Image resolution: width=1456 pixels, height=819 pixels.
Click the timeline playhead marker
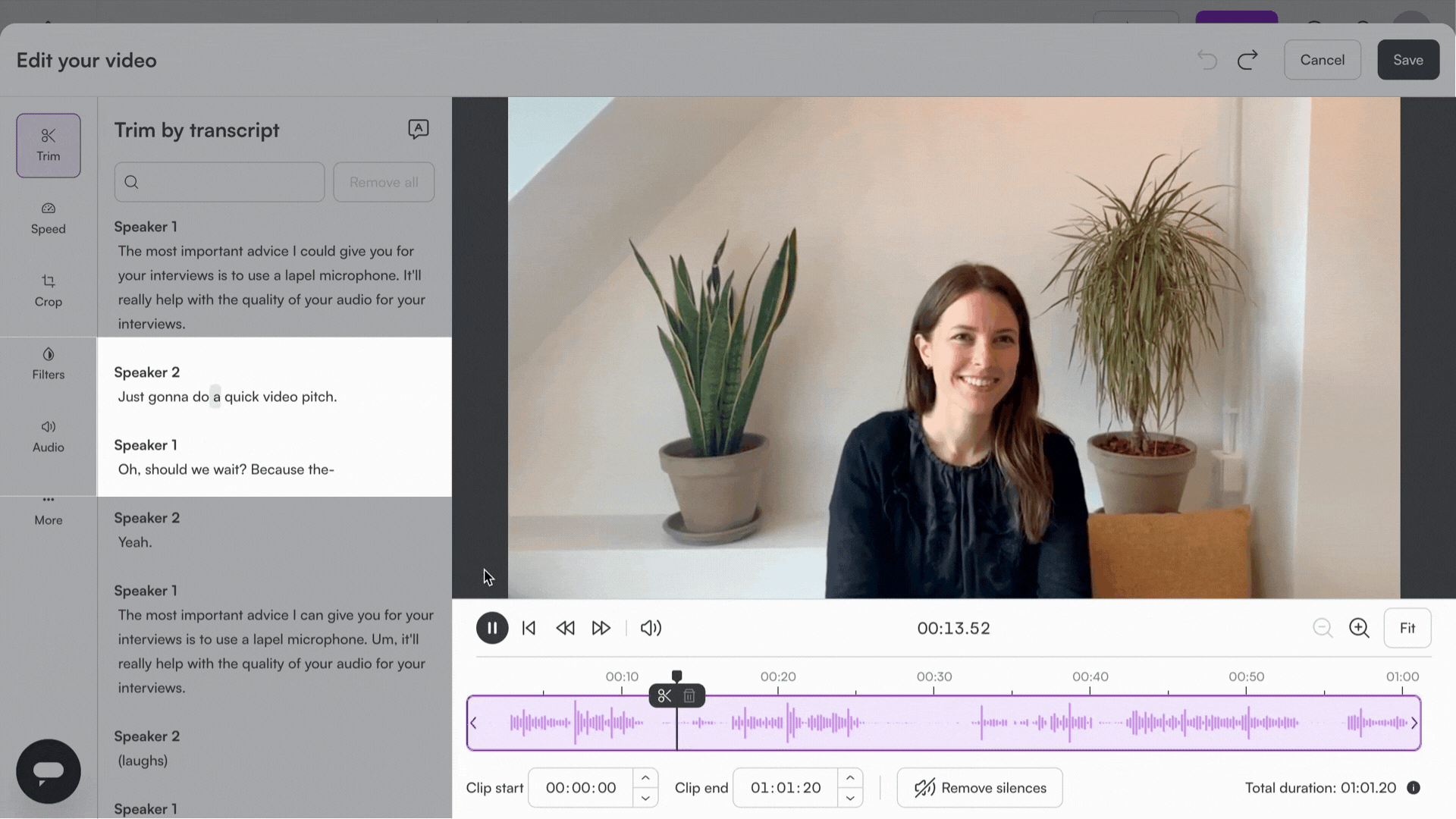point(676,676)
